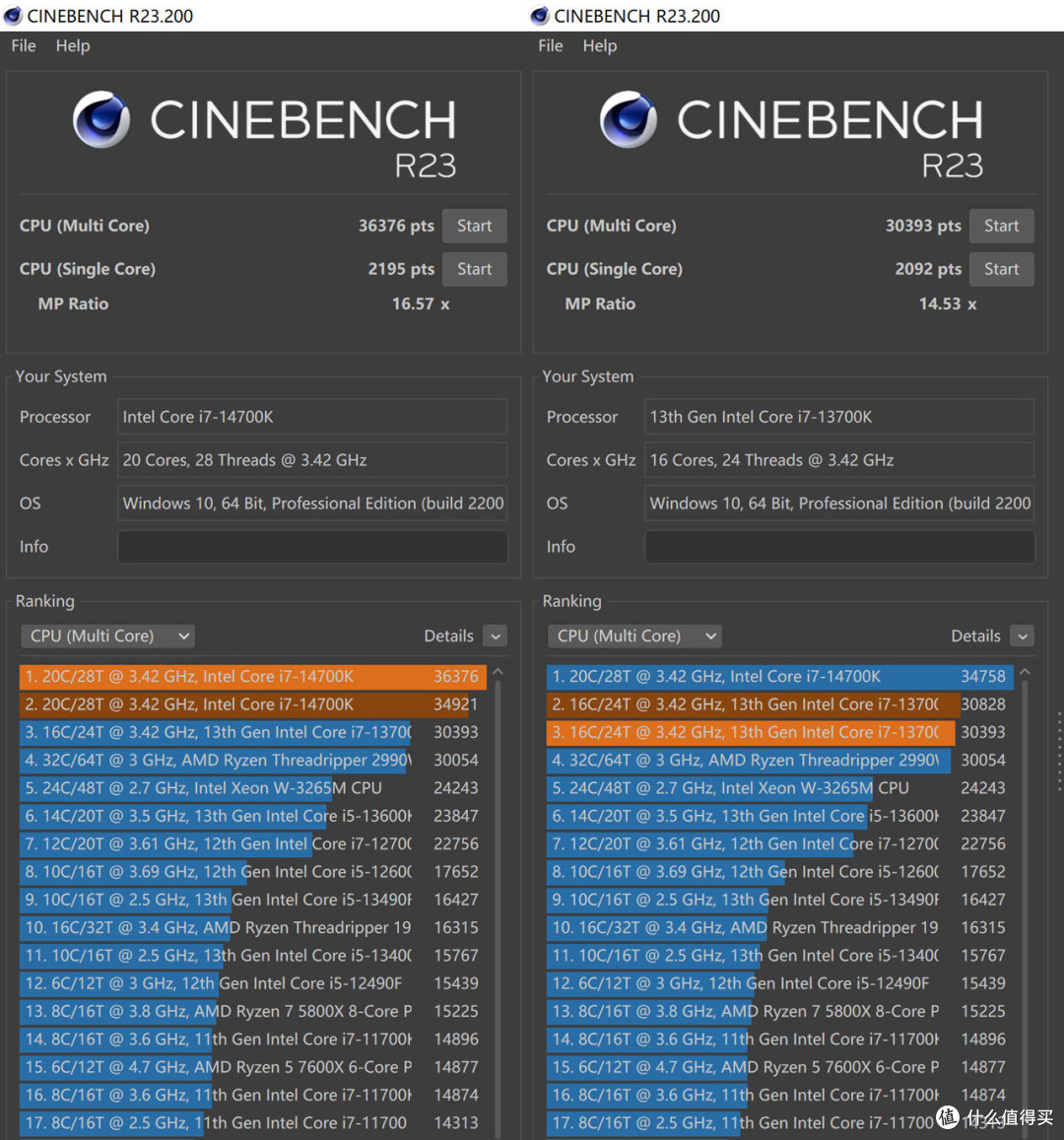Select left window rank 10 Threadripper 19 entry
This screenshot has width=1064, height=1140.
(252, 928)
